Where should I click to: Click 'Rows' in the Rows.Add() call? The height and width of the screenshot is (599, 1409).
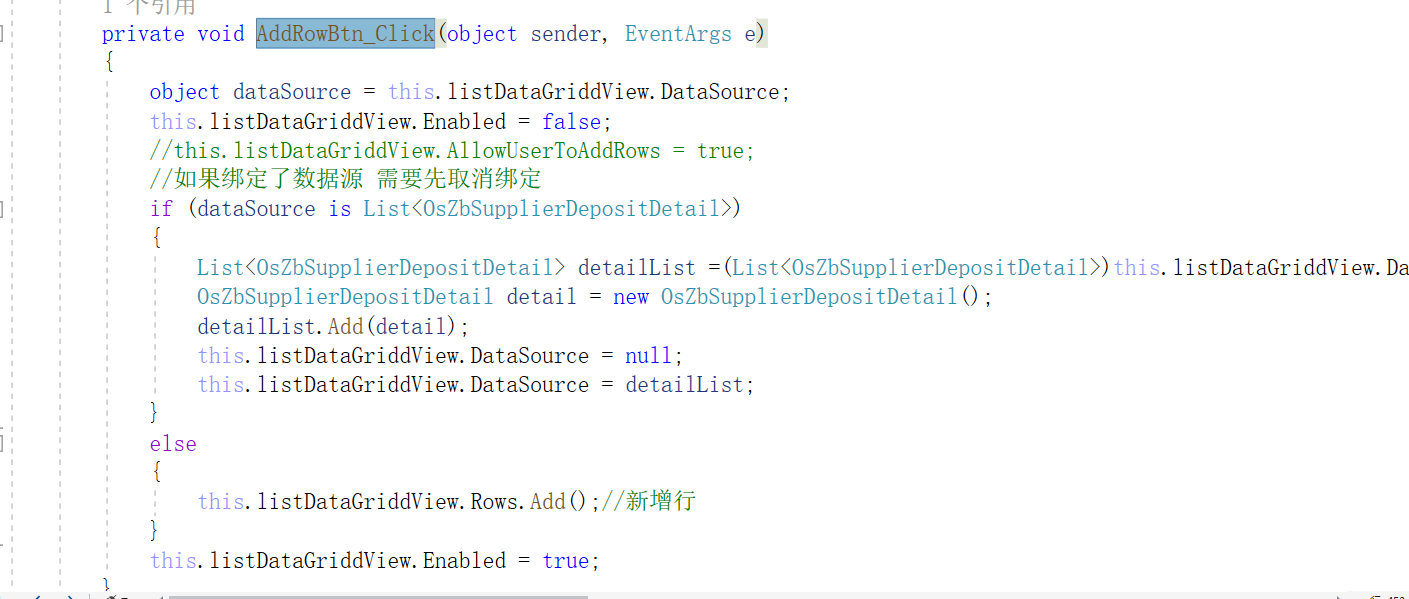tap(494, 502)
